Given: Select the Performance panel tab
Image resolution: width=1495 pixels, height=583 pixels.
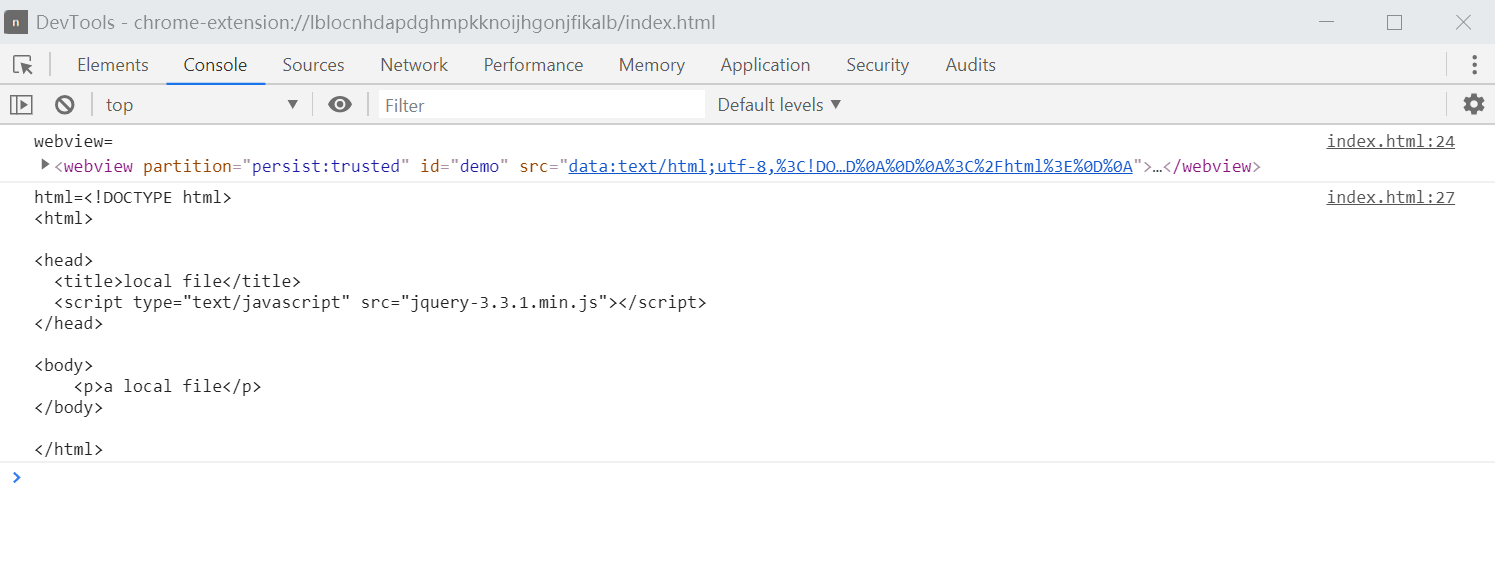Looking at the screenshot, I should coord(533,64).
